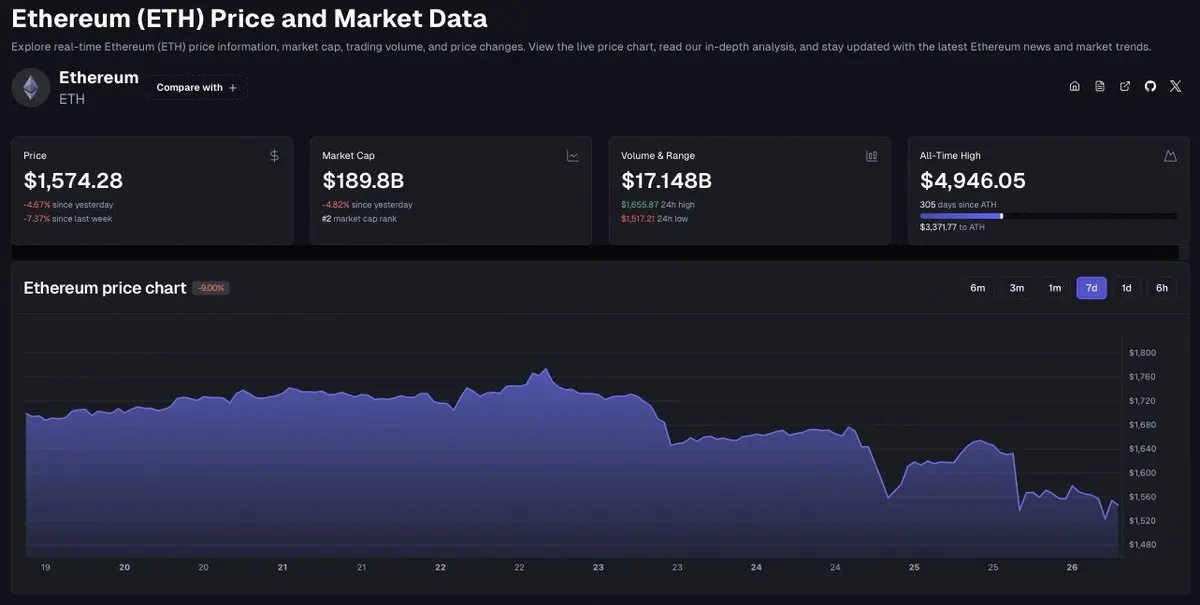Click the Ethereum logo avatar
The width and height of the screenshot is (1200, 605).
(x=30, y=87)
